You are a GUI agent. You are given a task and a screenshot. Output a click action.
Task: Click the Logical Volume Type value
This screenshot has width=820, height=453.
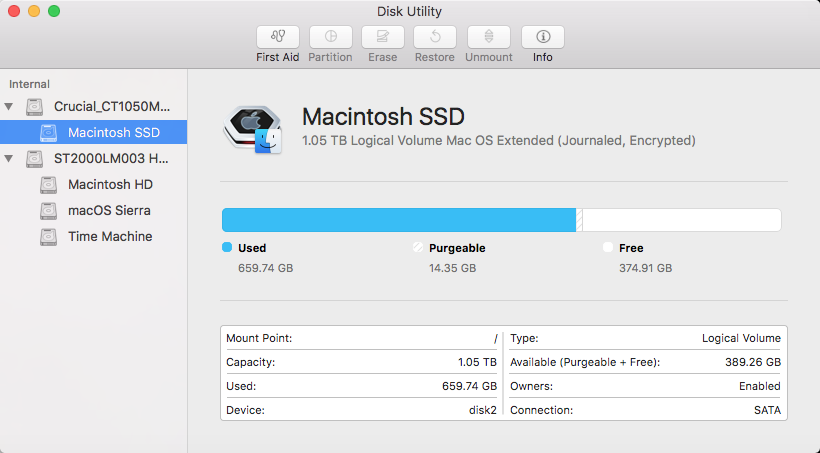741,338
